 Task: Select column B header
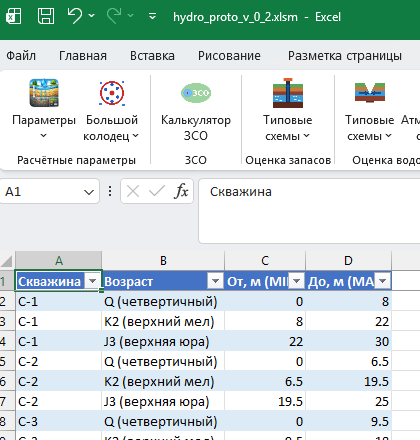coord(163,261)
